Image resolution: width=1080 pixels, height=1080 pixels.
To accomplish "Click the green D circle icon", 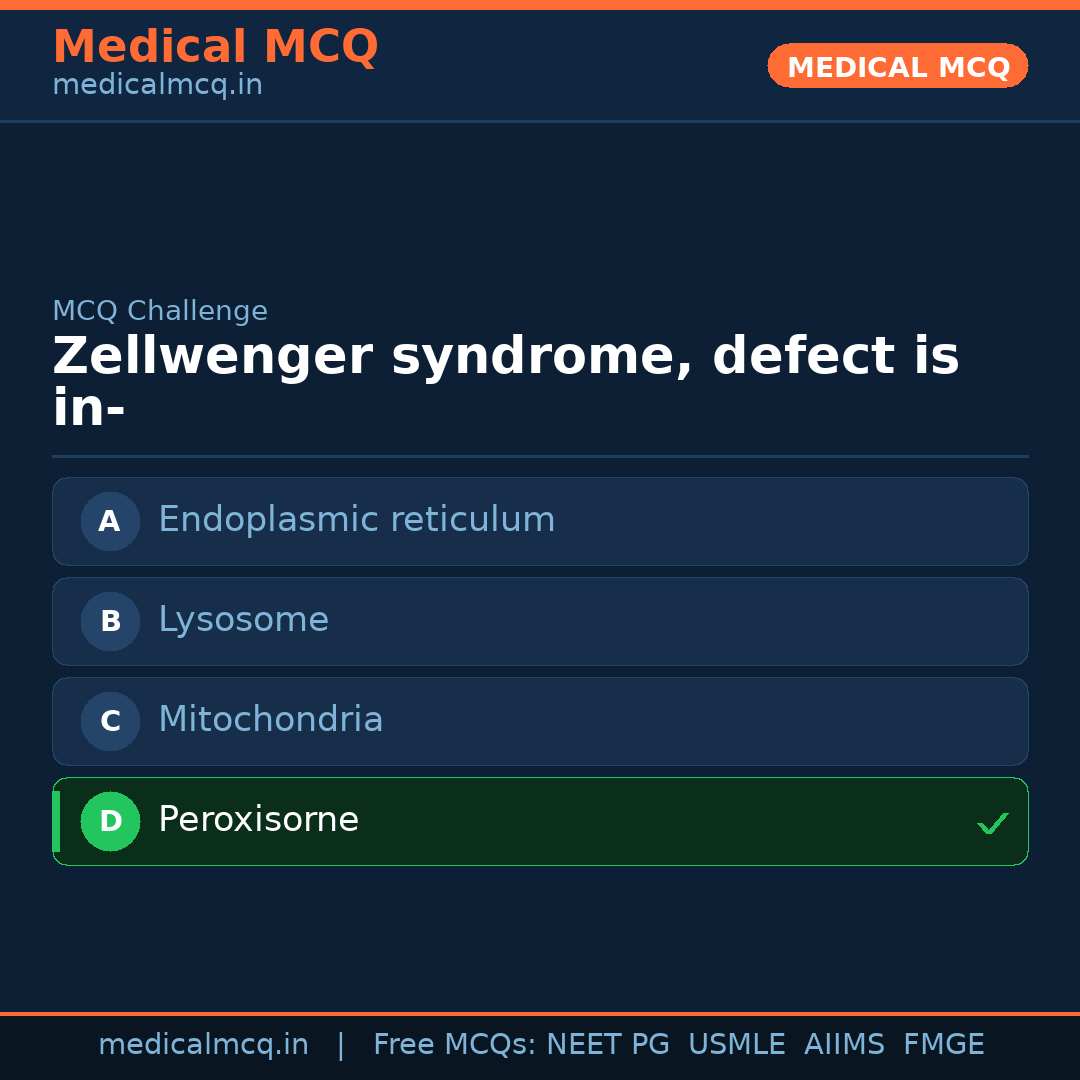I will pos(110,821).
